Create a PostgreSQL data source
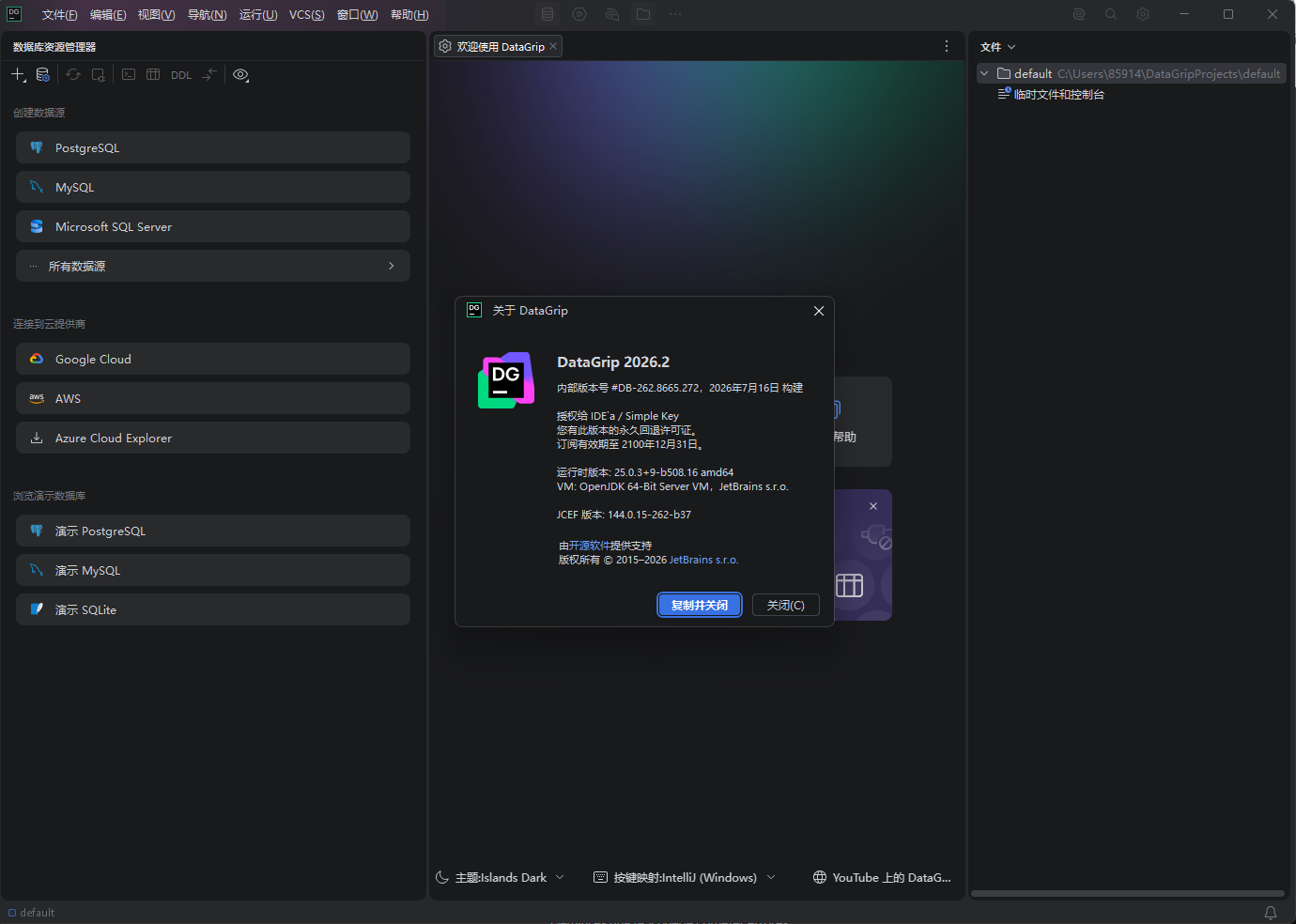The height and width of the screenshot is (924, 1296). (213, 147)
